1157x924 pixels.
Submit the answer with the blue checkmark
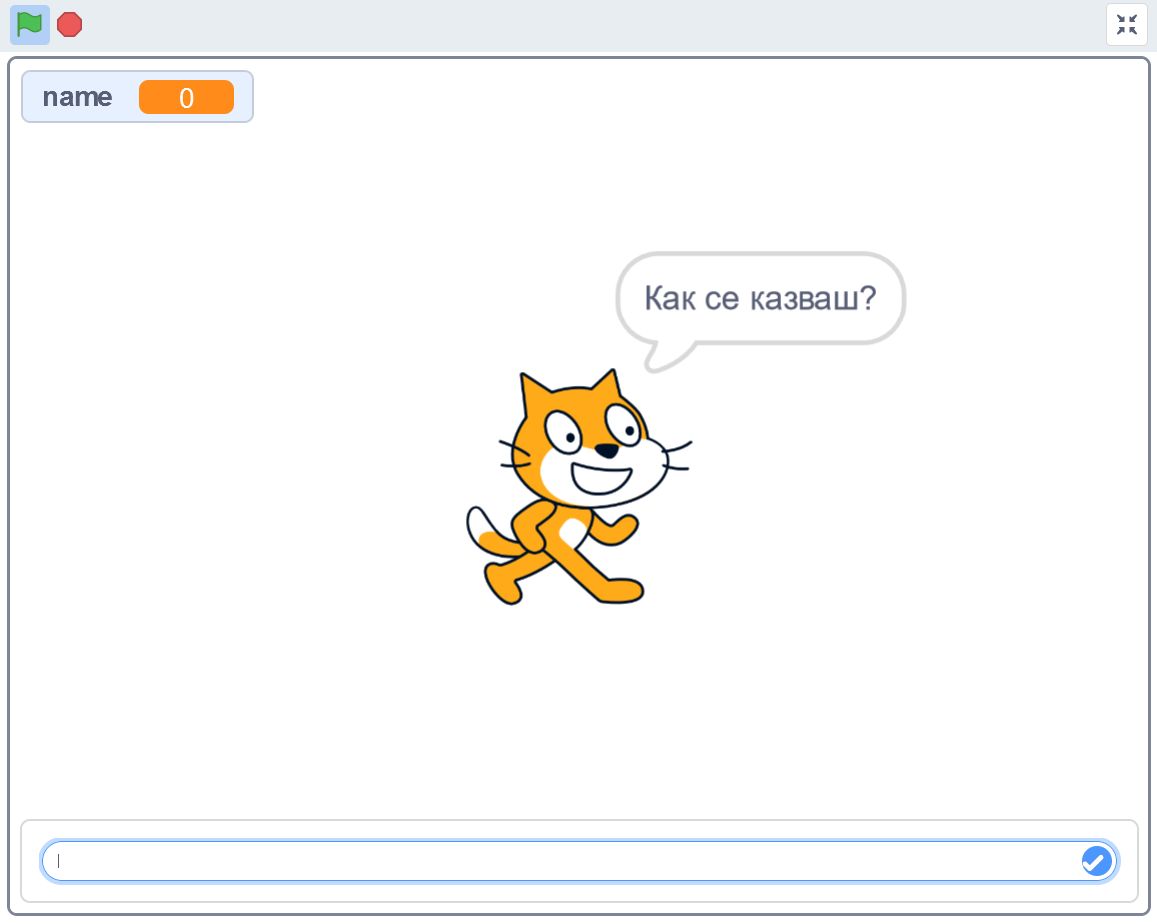(x=1096, y=861)
